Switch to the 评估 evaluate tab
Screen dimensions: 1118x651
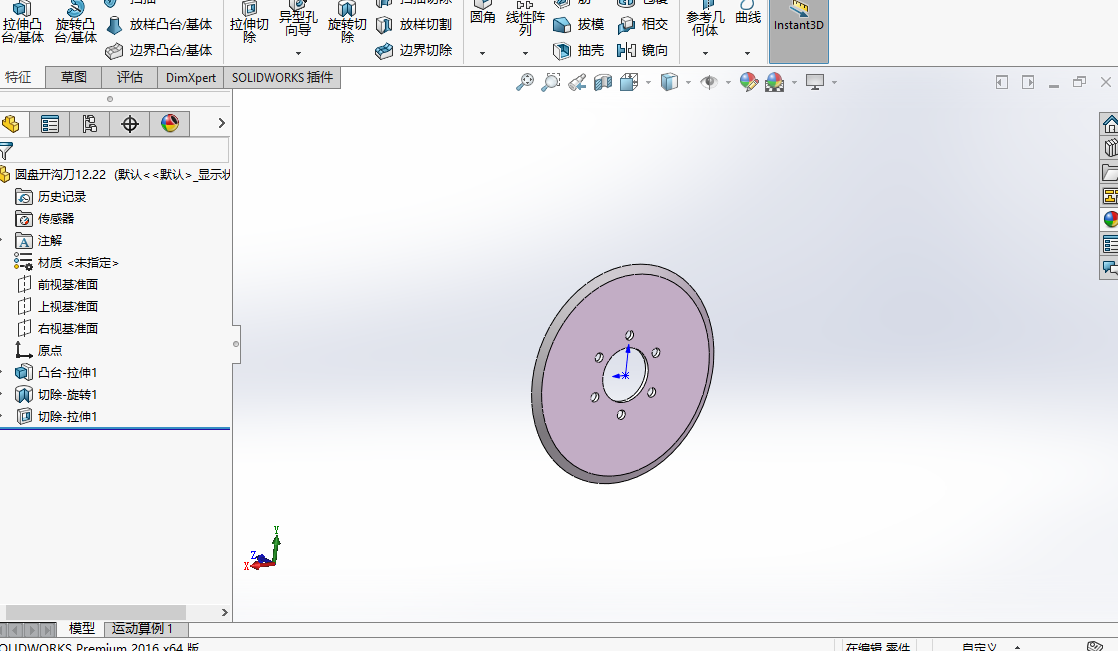130,78
